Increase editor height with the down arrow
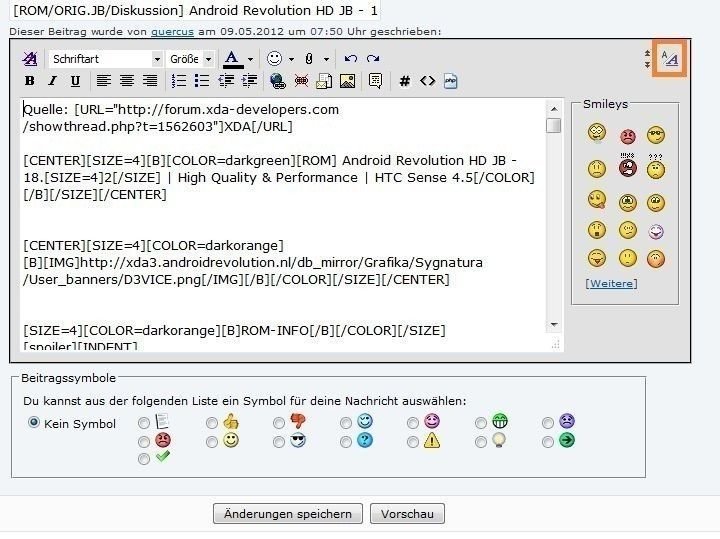 (647, 65)
